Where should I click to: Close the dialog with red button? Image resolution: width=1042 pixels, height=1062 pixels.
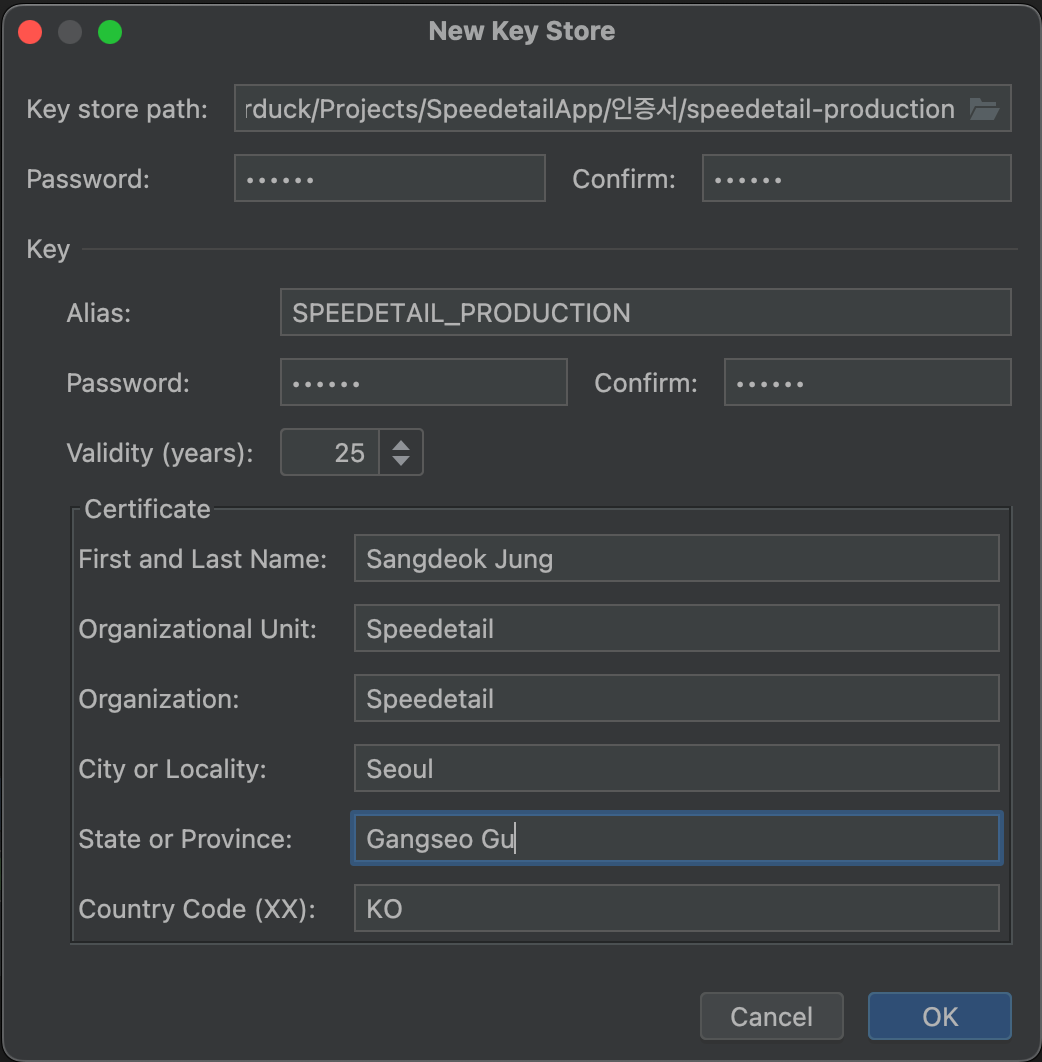30,32
